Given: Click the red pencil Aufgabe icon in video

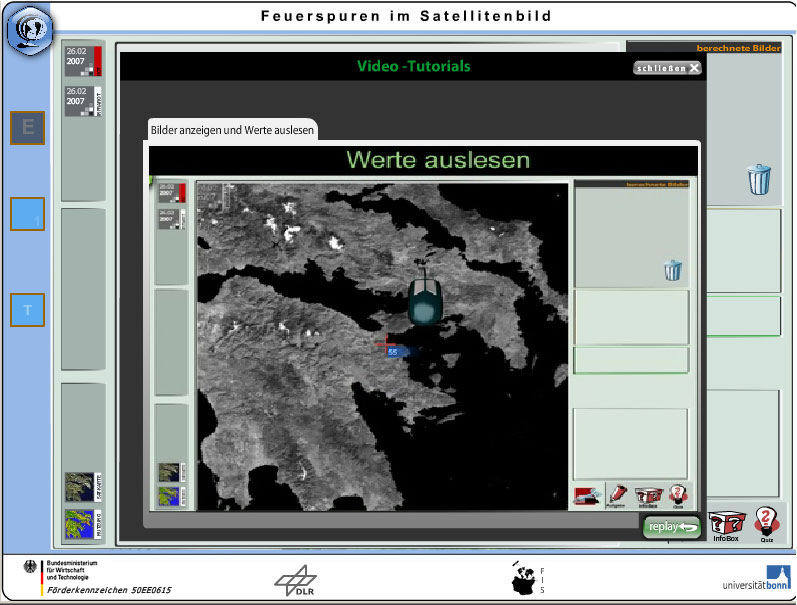Looking at the screenshot, I should click(617, 496).
